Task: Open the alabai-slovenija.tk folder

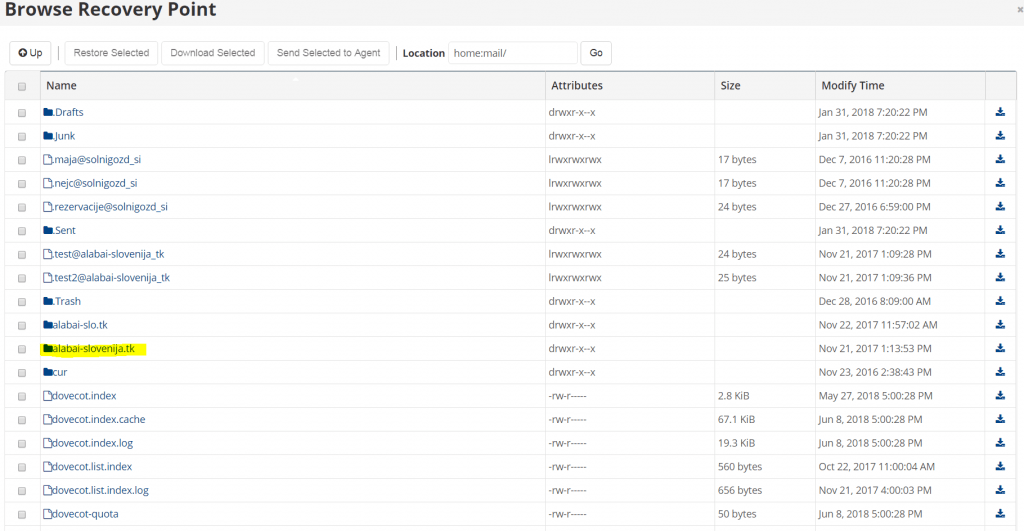Action: tap(89, 348)
